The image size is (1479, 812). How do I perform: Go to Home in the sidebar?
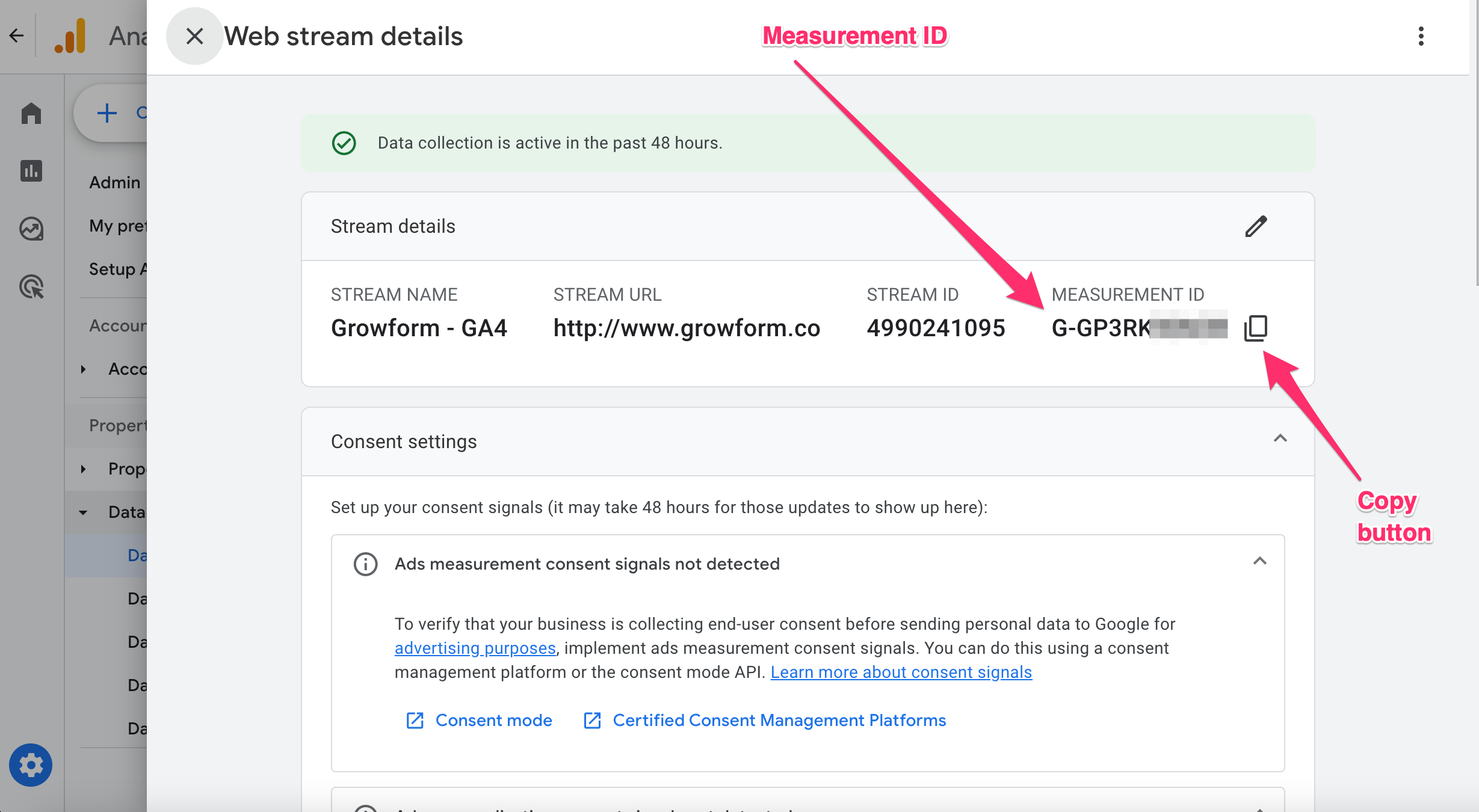pos(31,113)
